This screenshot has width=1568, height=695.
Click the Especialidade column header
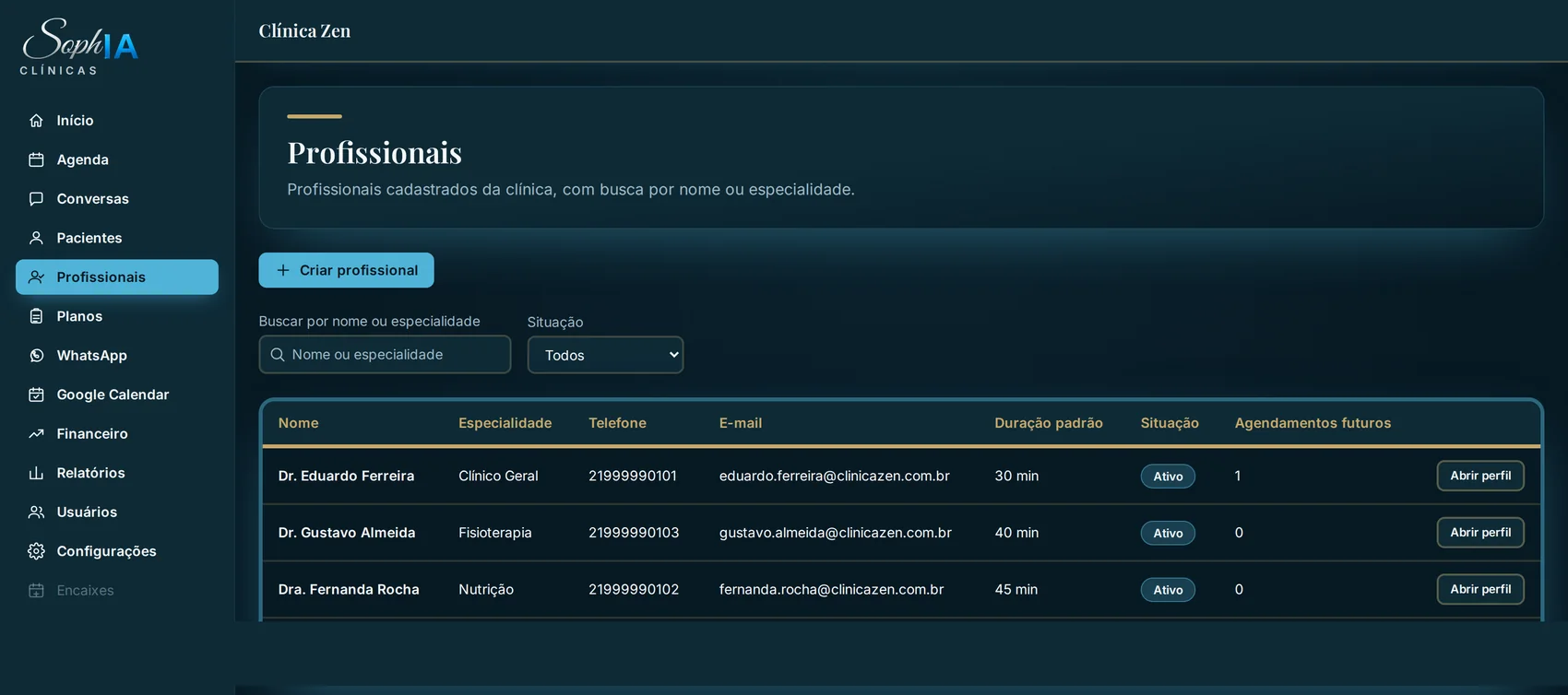pos(505,423)
